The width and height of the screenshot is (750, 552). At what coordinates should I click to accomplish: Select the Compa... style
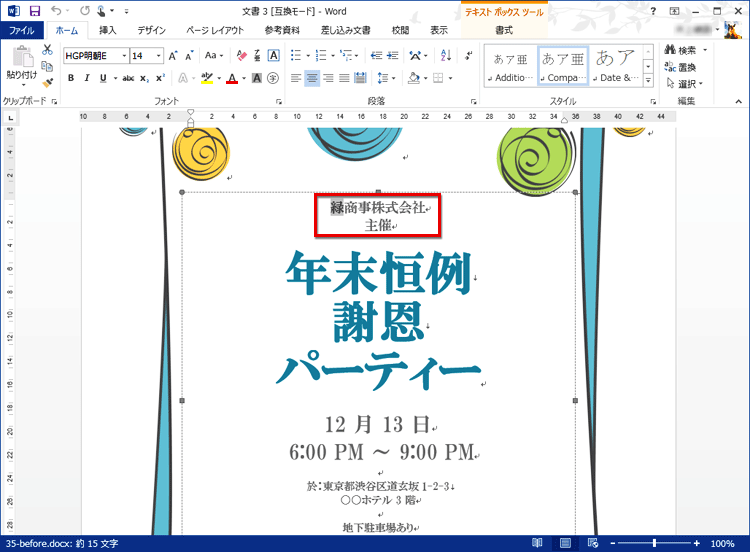562,66
